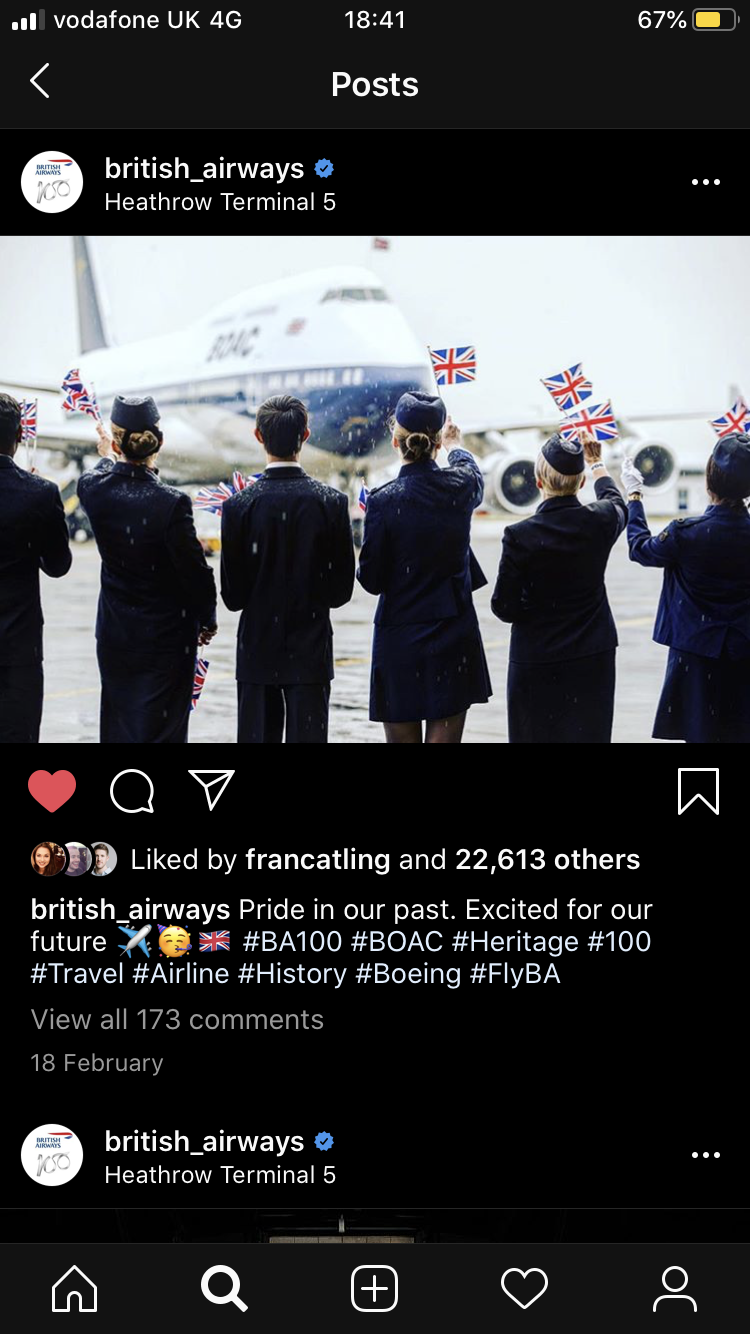Open the first post's three-dot options menu
The width and height of the screenshot is (750, 1334).
[706, 182]
